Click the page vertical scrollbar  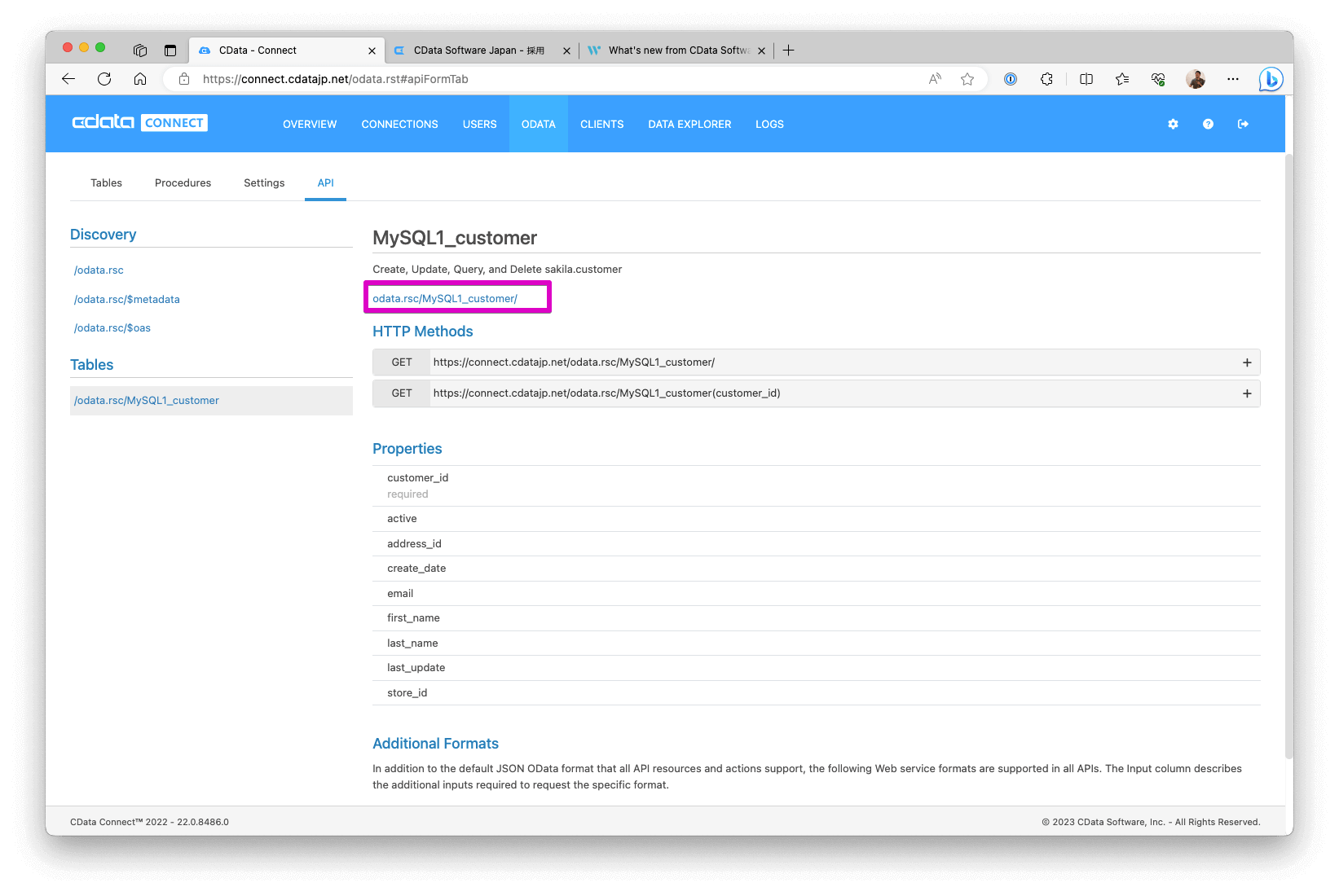point(1288,456)
